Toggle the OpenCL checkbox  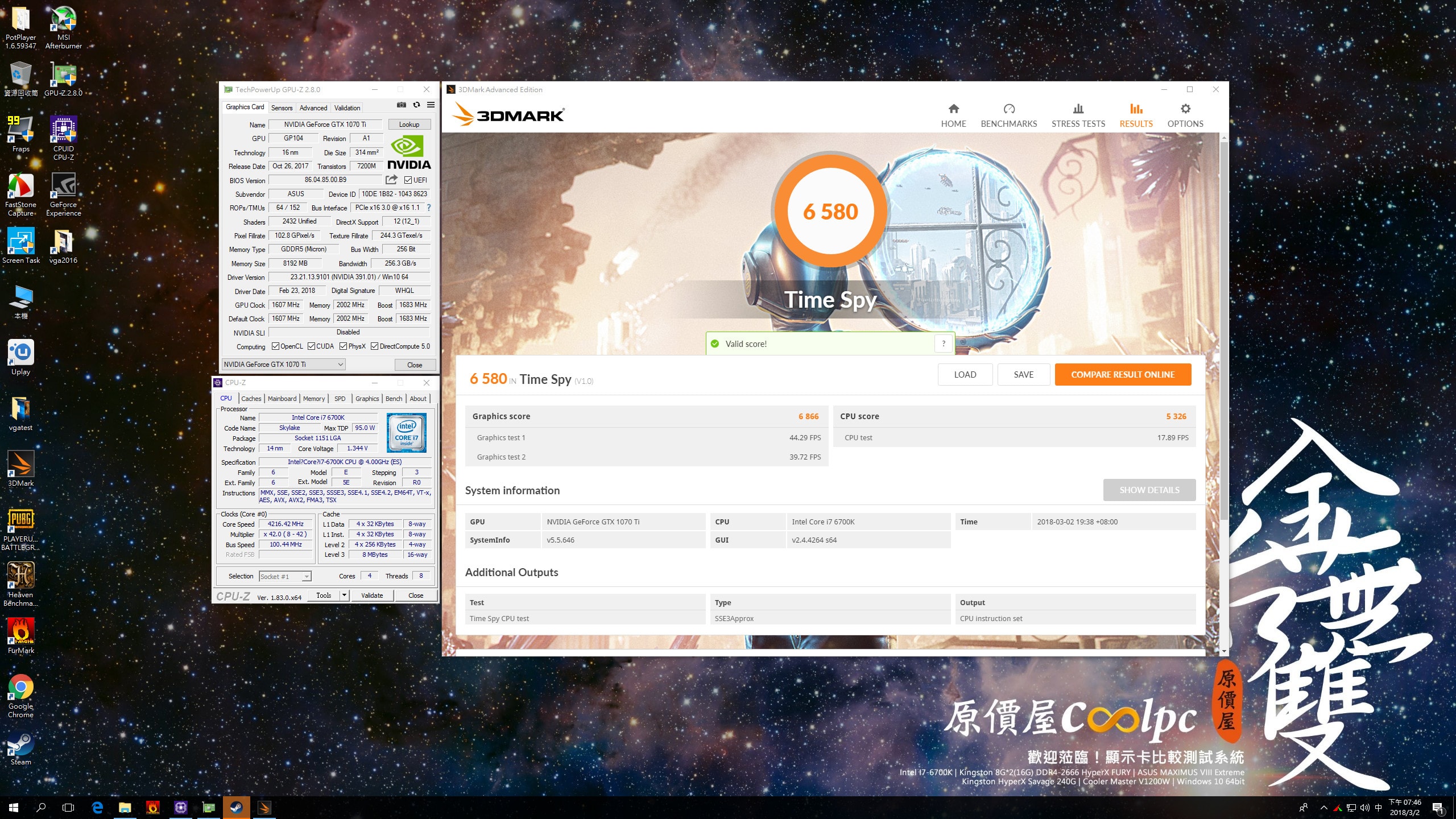pyautogui.click(x=275, y=346)
